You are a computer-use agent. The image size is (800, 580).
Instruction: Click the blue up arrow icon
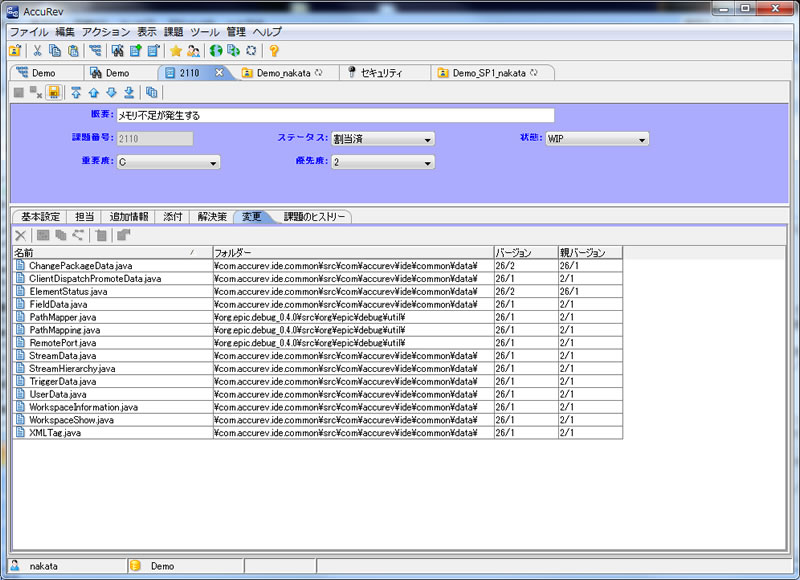[93, 92]
